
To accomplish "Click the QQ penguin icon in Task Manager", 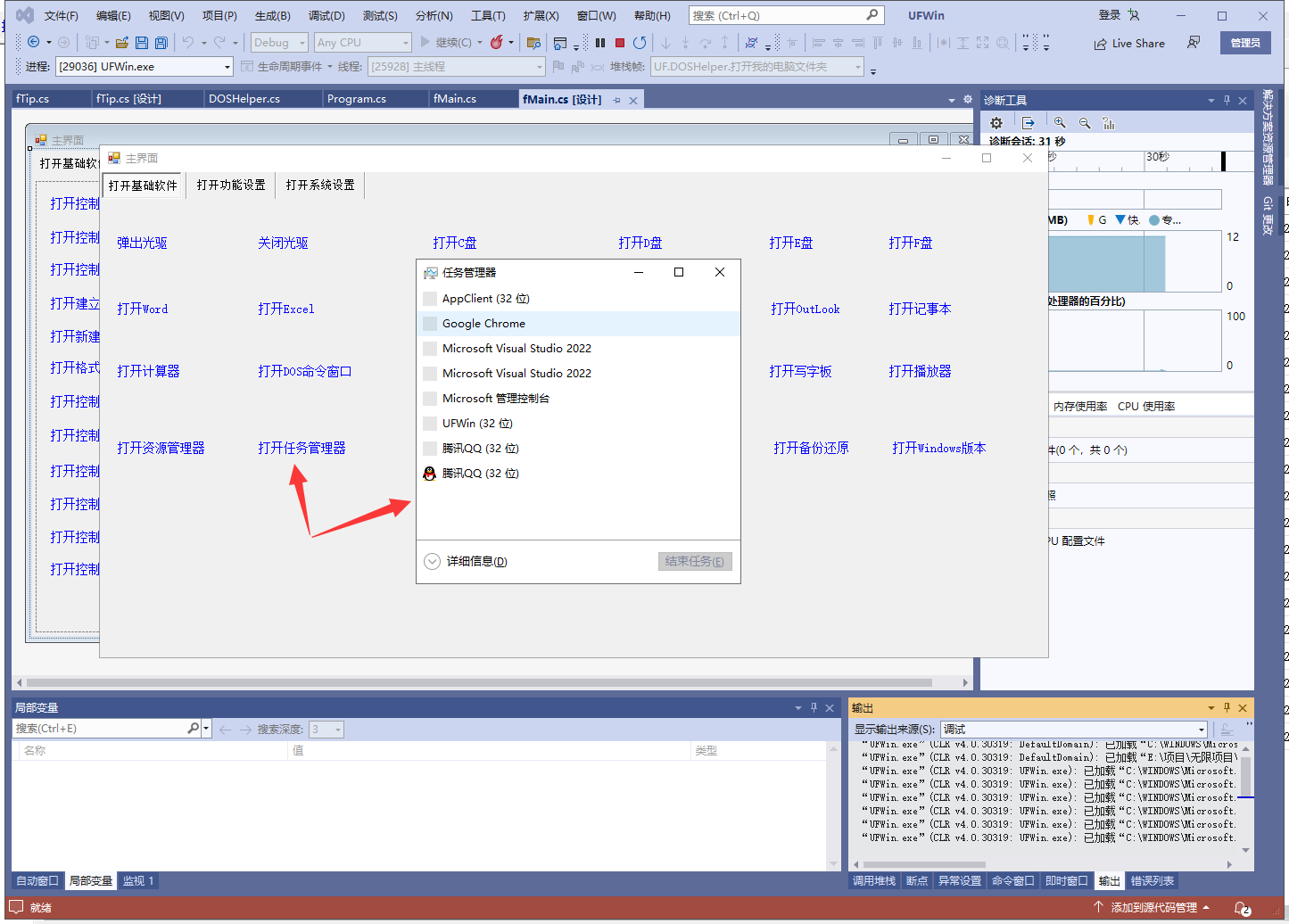I will coord(430,473).
